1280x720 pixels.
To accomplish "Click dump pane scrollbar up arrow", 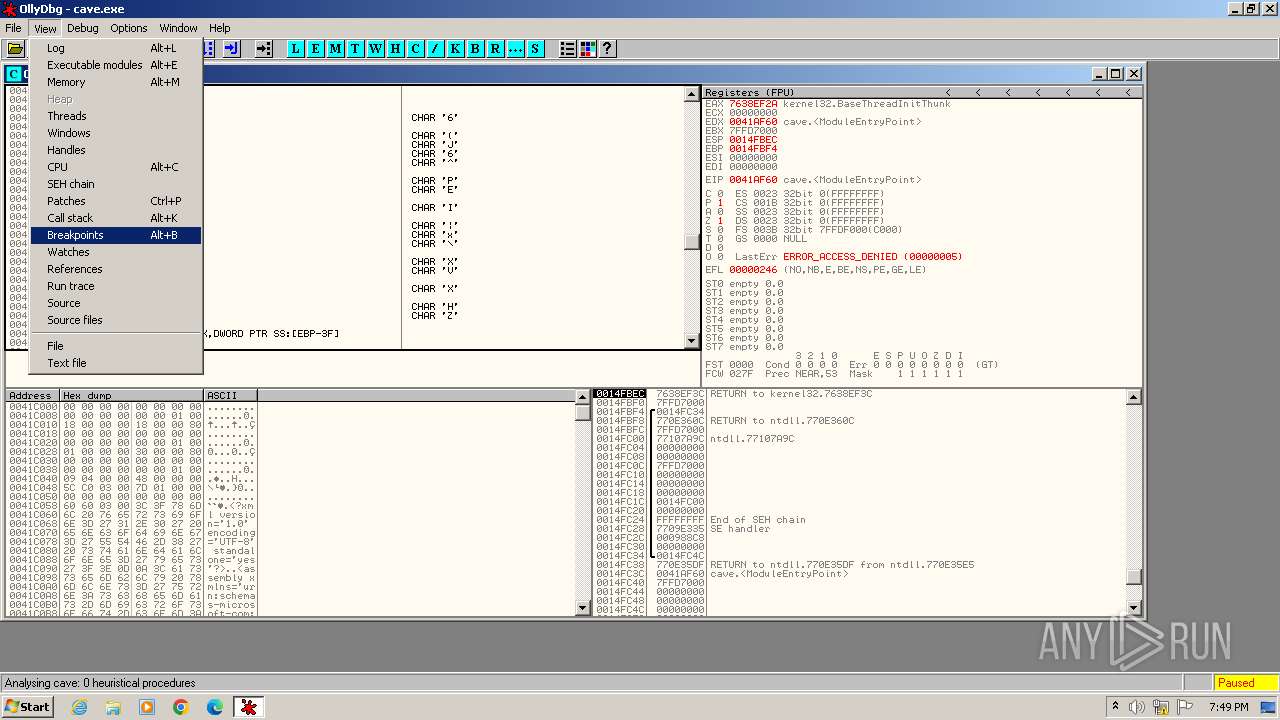I will coord(583,397).
